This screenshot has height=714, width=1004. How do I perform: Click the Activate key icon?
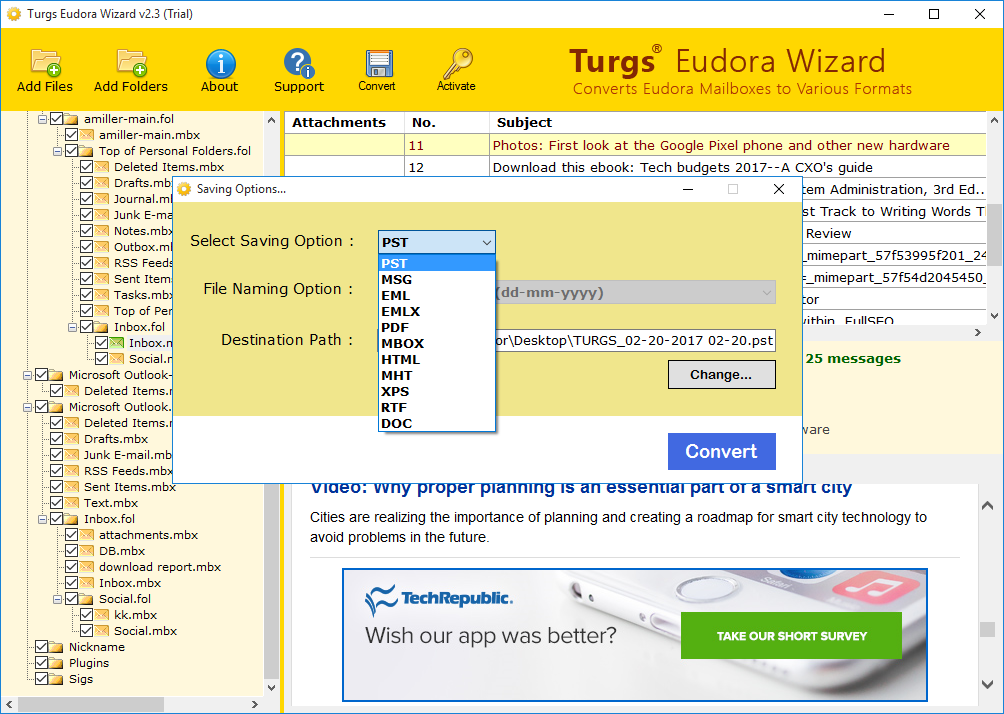[x=457, y=63]
